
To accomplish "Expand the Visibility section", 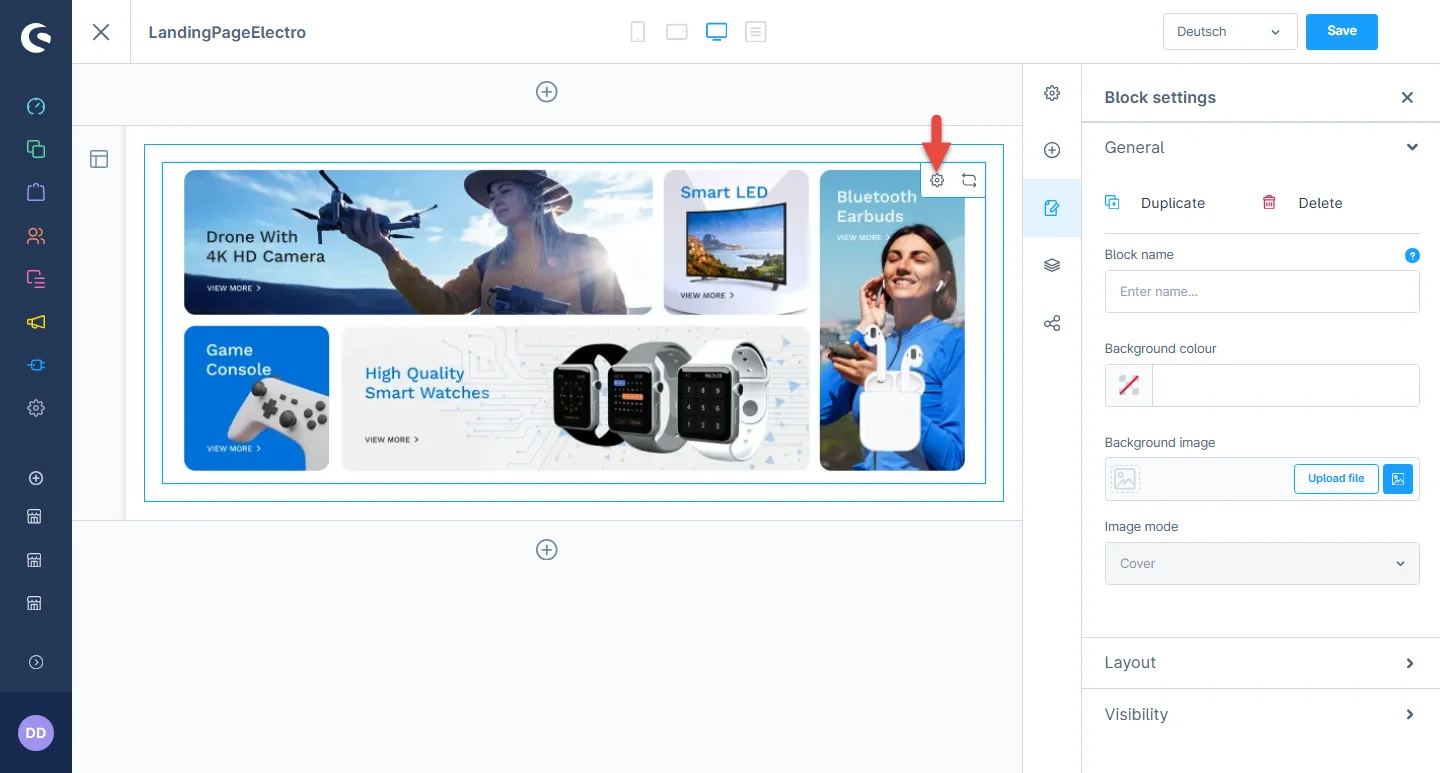I will [1260, 715].
